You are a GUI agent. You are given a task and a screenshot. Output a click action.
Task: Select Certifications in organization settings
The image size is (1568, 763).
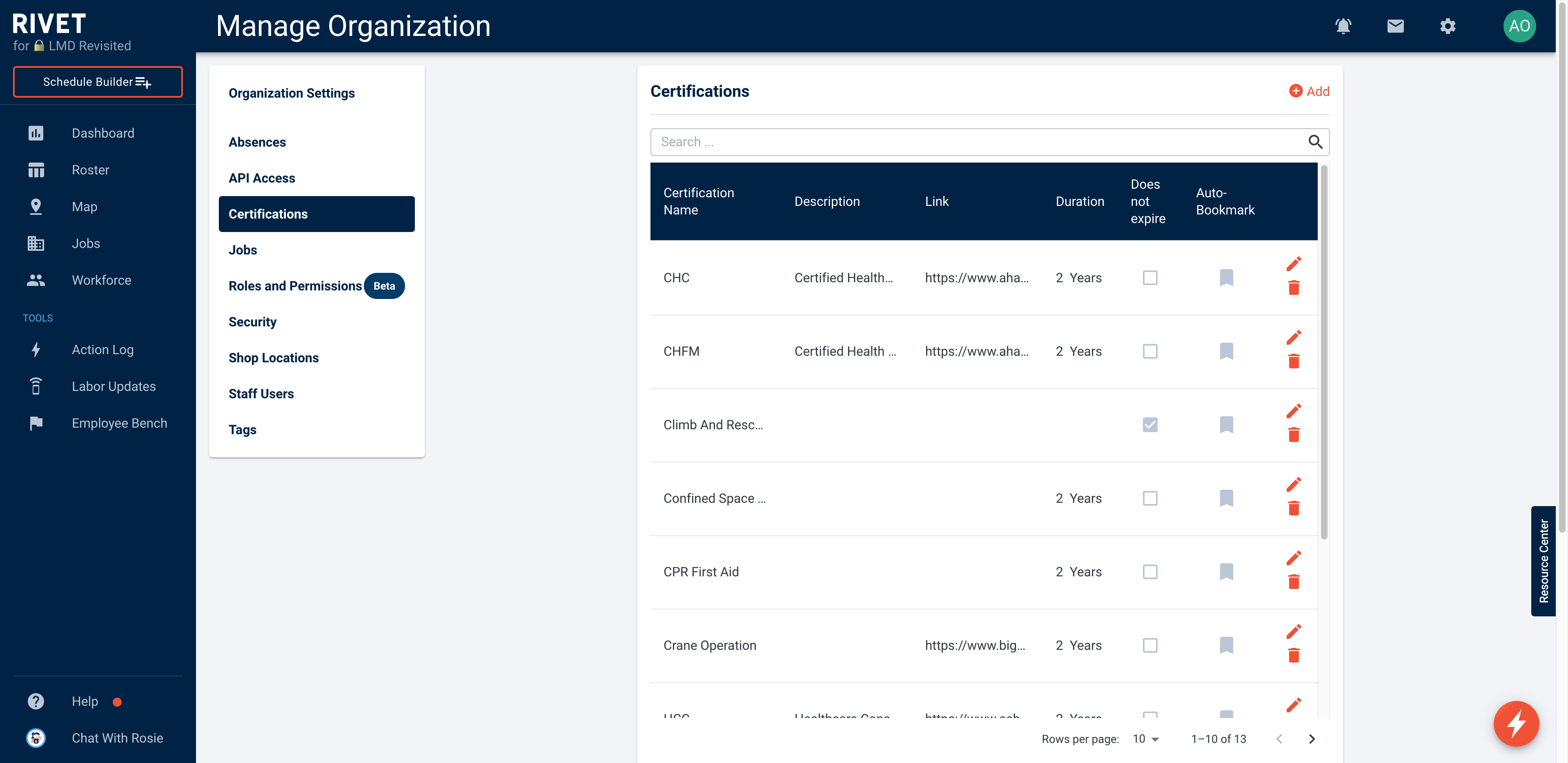[x=316, y=214]
